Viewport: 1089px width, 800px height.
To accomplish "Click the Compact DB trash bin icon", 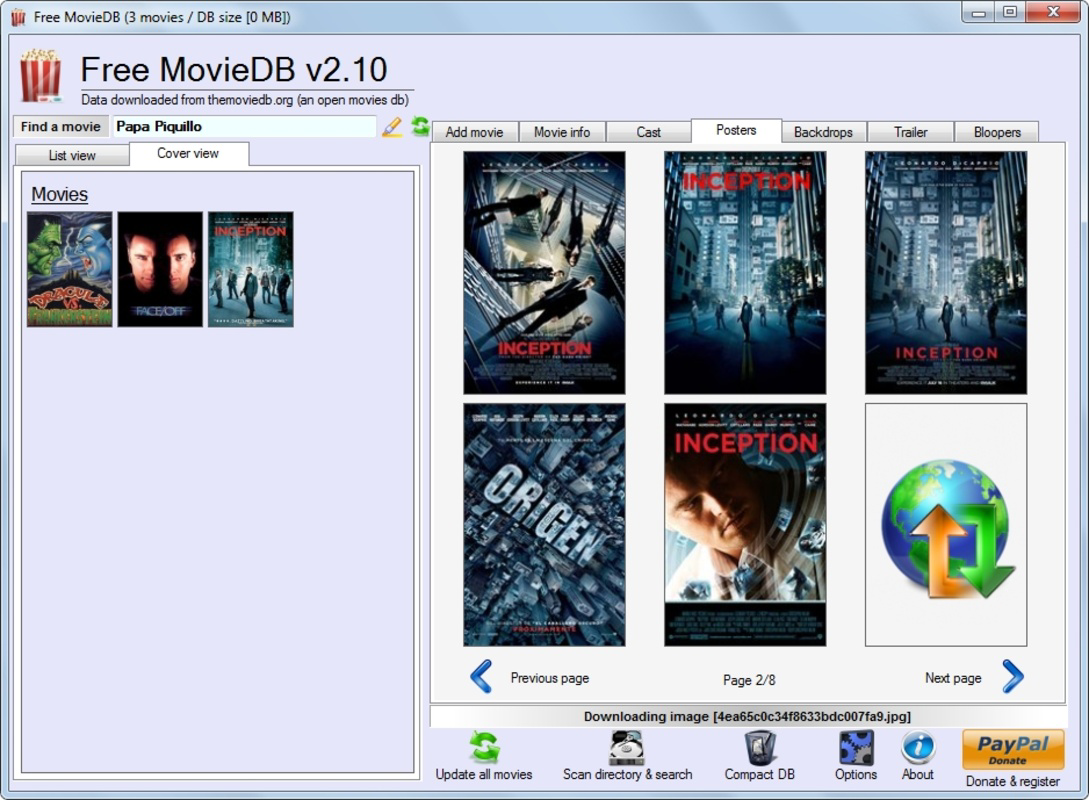I will tap(760, 747).
